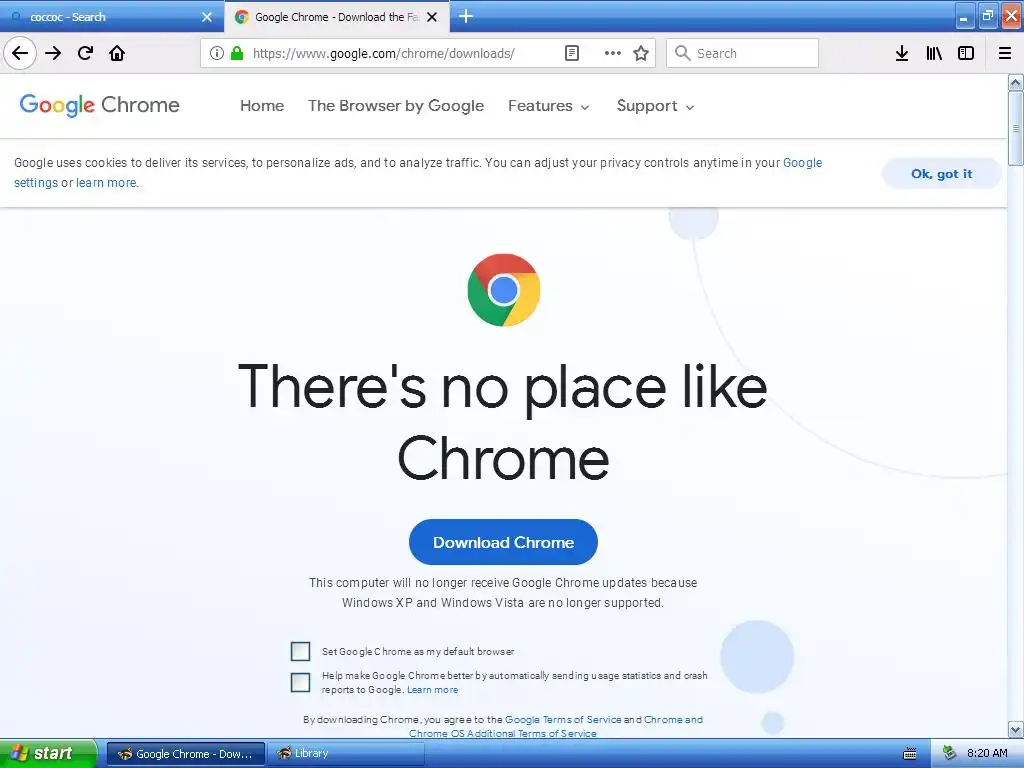This screenshot has height=768, width=1024.
Task: Go back using the browser back arrow
Action: (x=20, y=53)
